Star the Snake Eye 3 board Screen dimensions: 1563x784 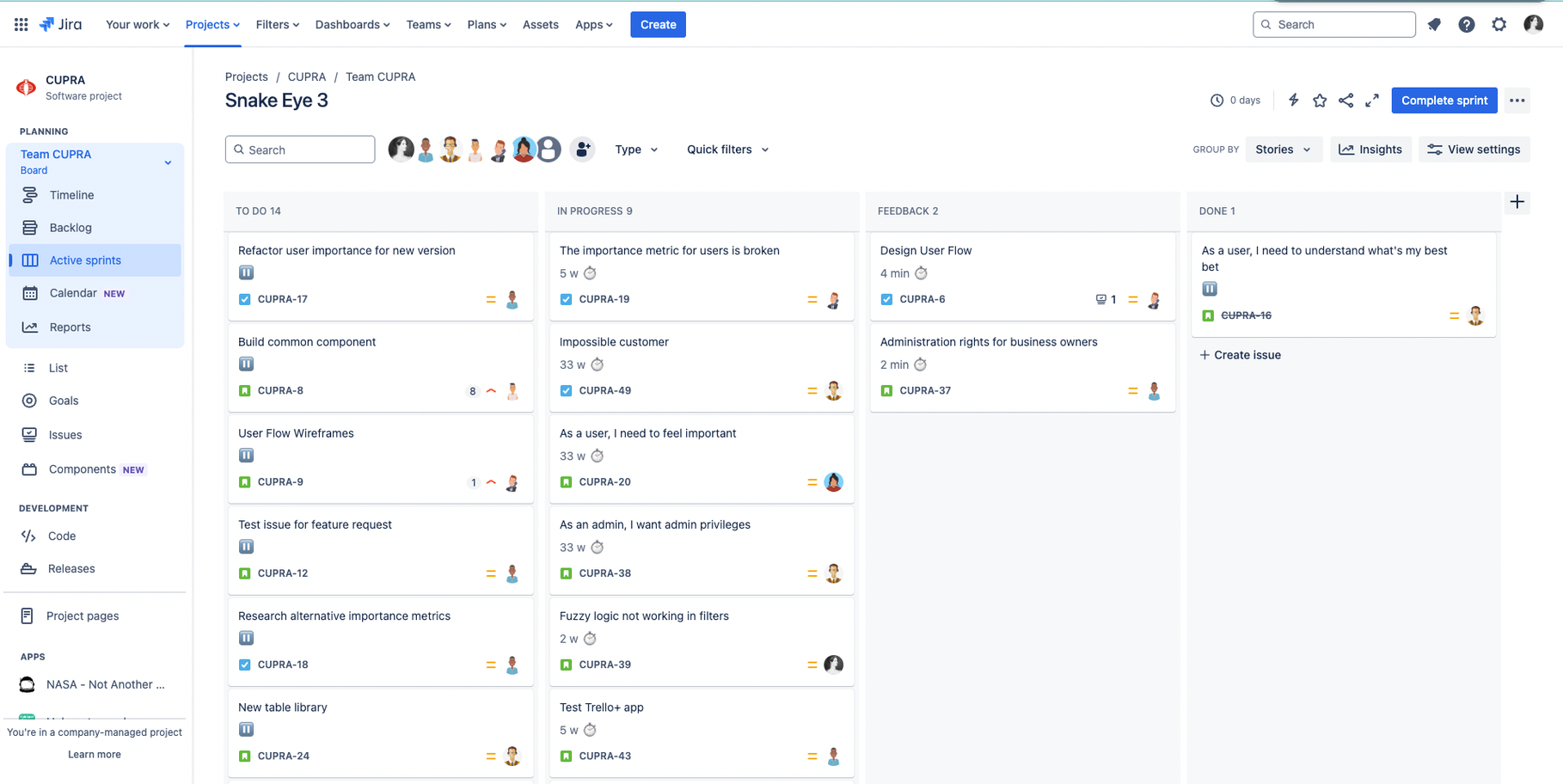pyautogui.click(x=1320, y=101)
